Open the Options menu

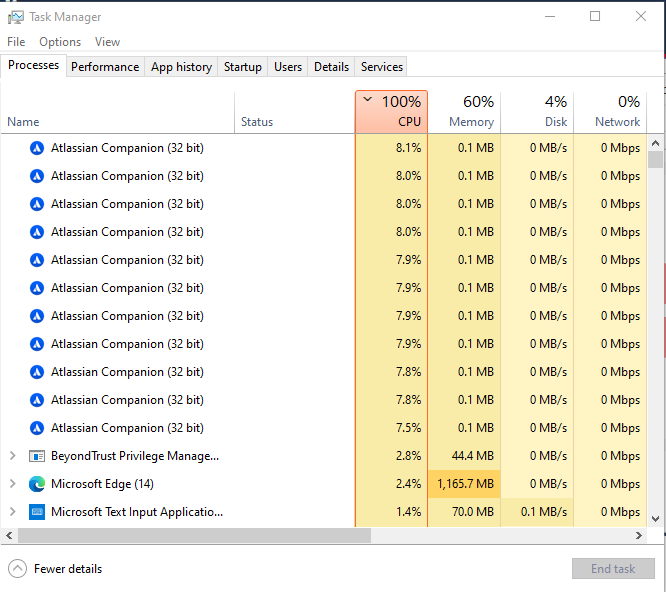tap(60, 42)
